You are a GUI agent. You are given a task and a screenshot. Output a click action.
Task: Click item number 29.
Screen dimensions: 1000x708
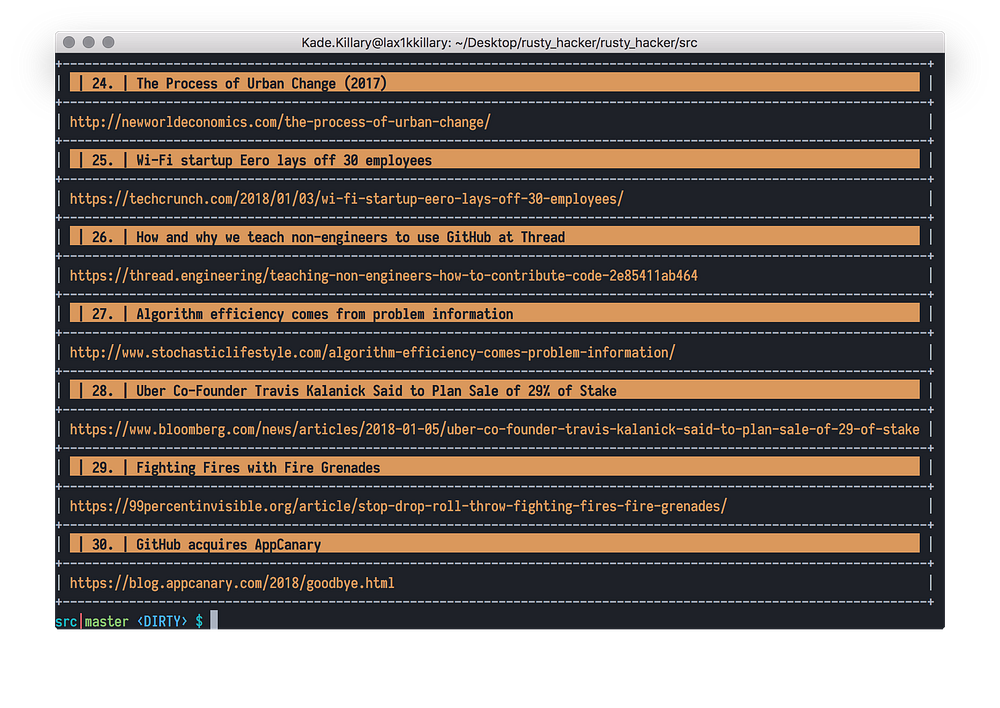click(102, 468)
